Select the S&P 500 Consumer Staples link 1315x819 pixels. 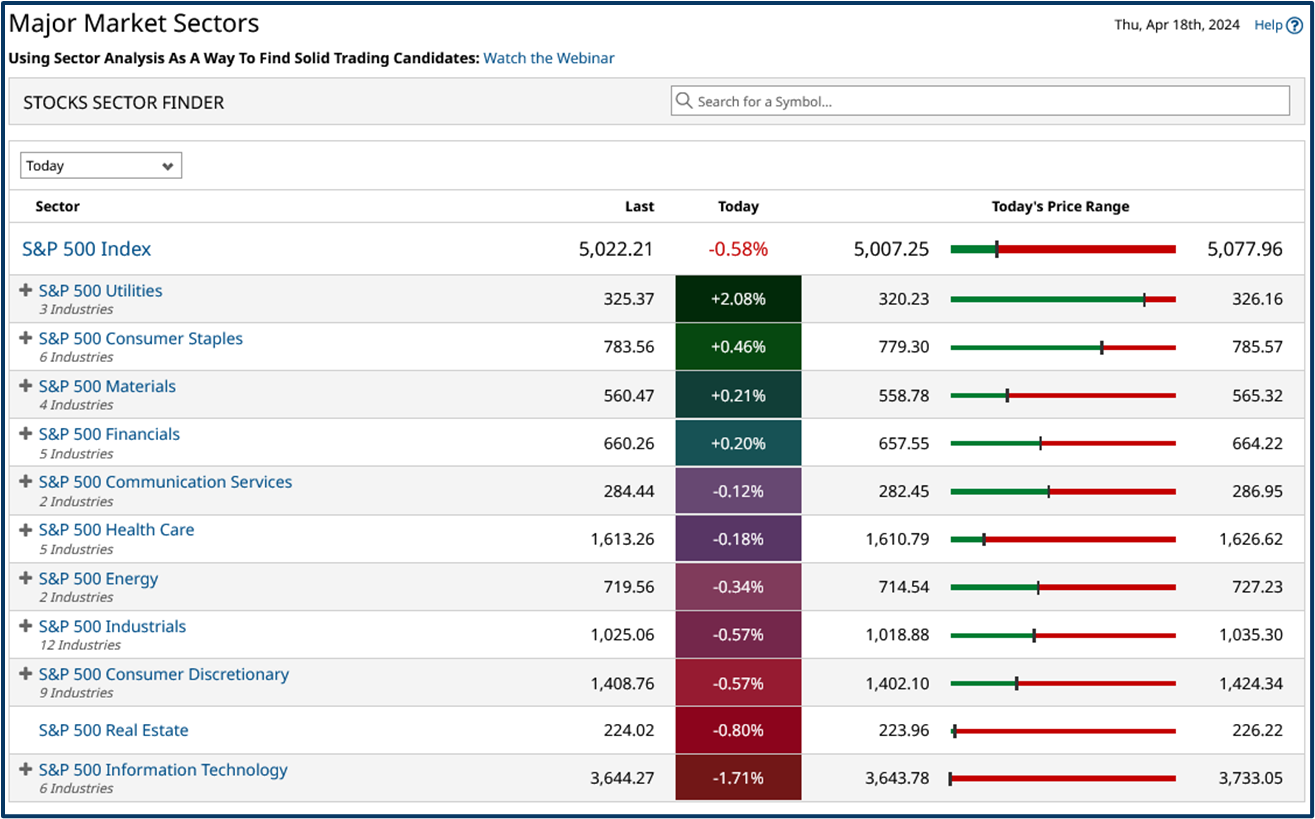[140, 338]
